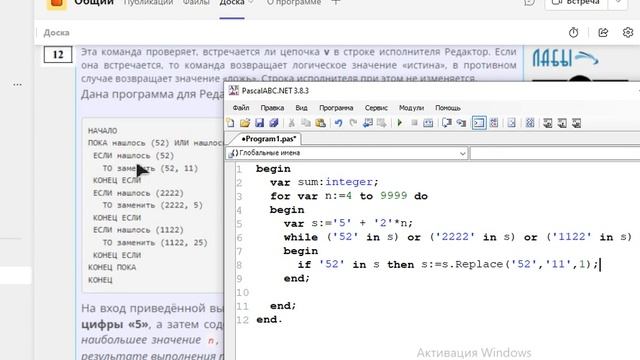
Task: Undo the last edit
Action: click(x=338, y=123)
